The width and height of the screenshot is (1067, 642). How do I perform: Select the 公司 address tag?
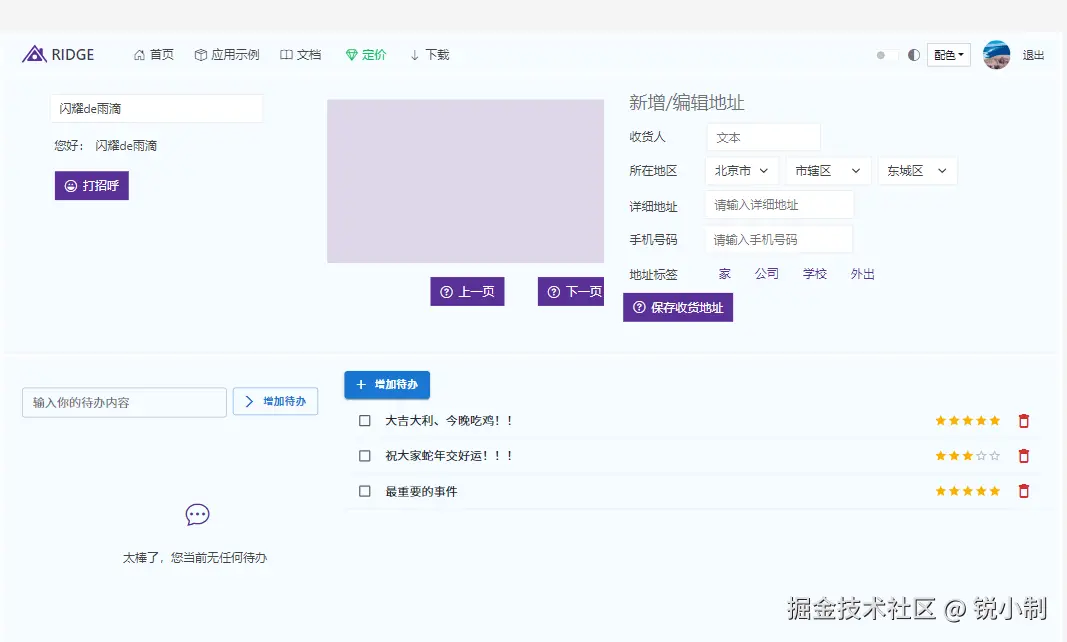click(x=766, y=274)
